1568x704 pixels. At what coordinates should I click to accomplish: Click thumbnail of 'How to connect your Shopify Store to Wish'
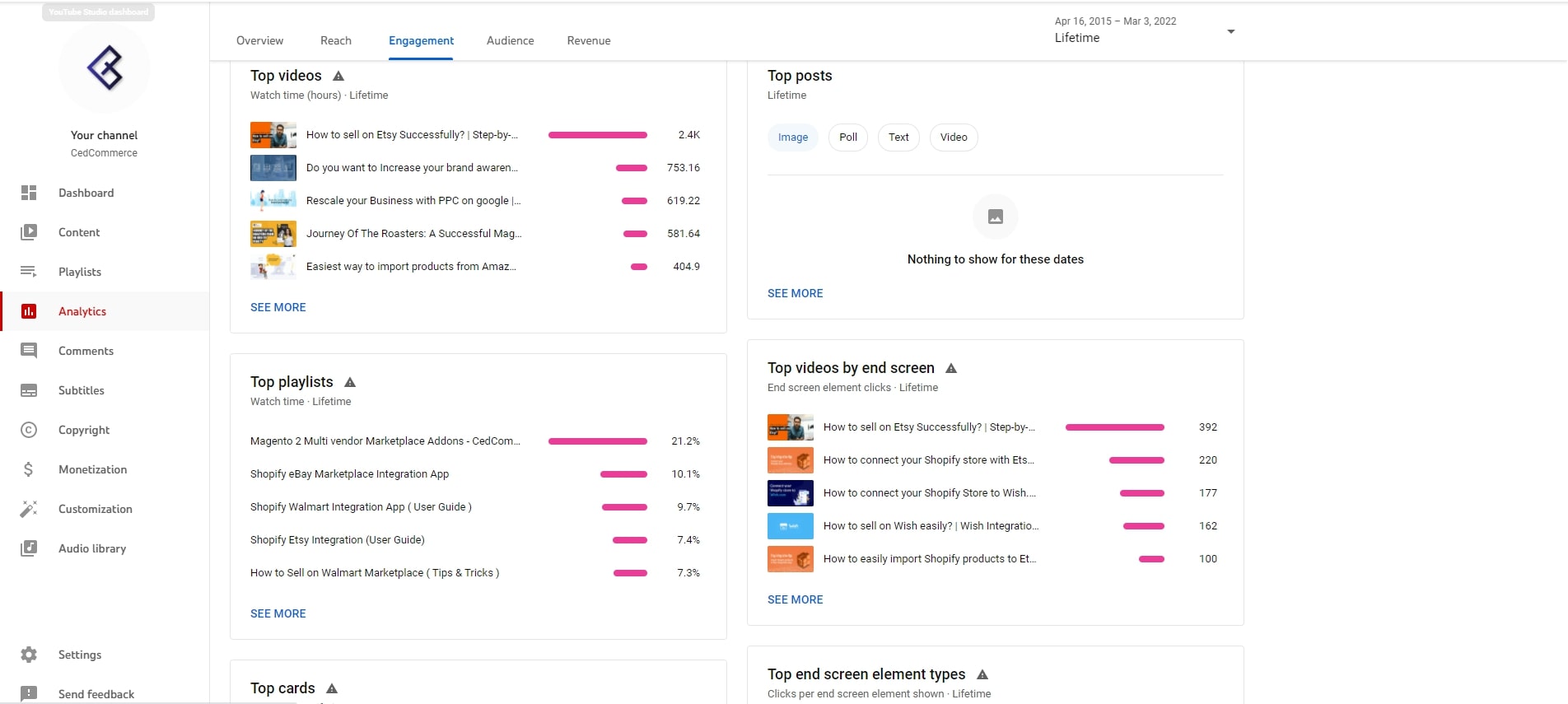coord(791,493)
